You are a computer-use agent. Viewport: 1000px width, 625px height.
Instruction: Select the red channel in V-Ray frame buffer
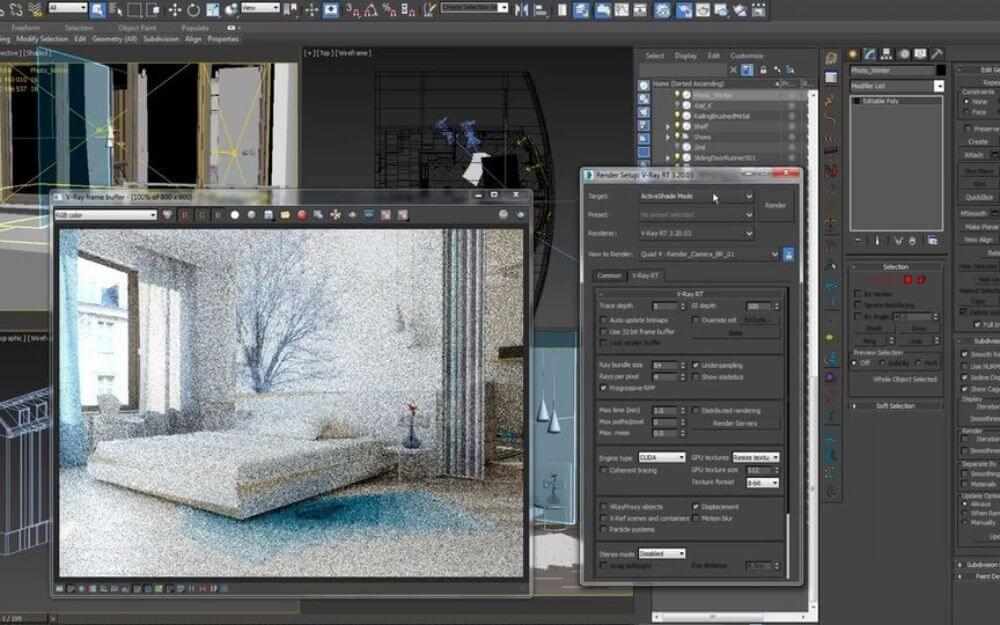click(x=186, y=215)
